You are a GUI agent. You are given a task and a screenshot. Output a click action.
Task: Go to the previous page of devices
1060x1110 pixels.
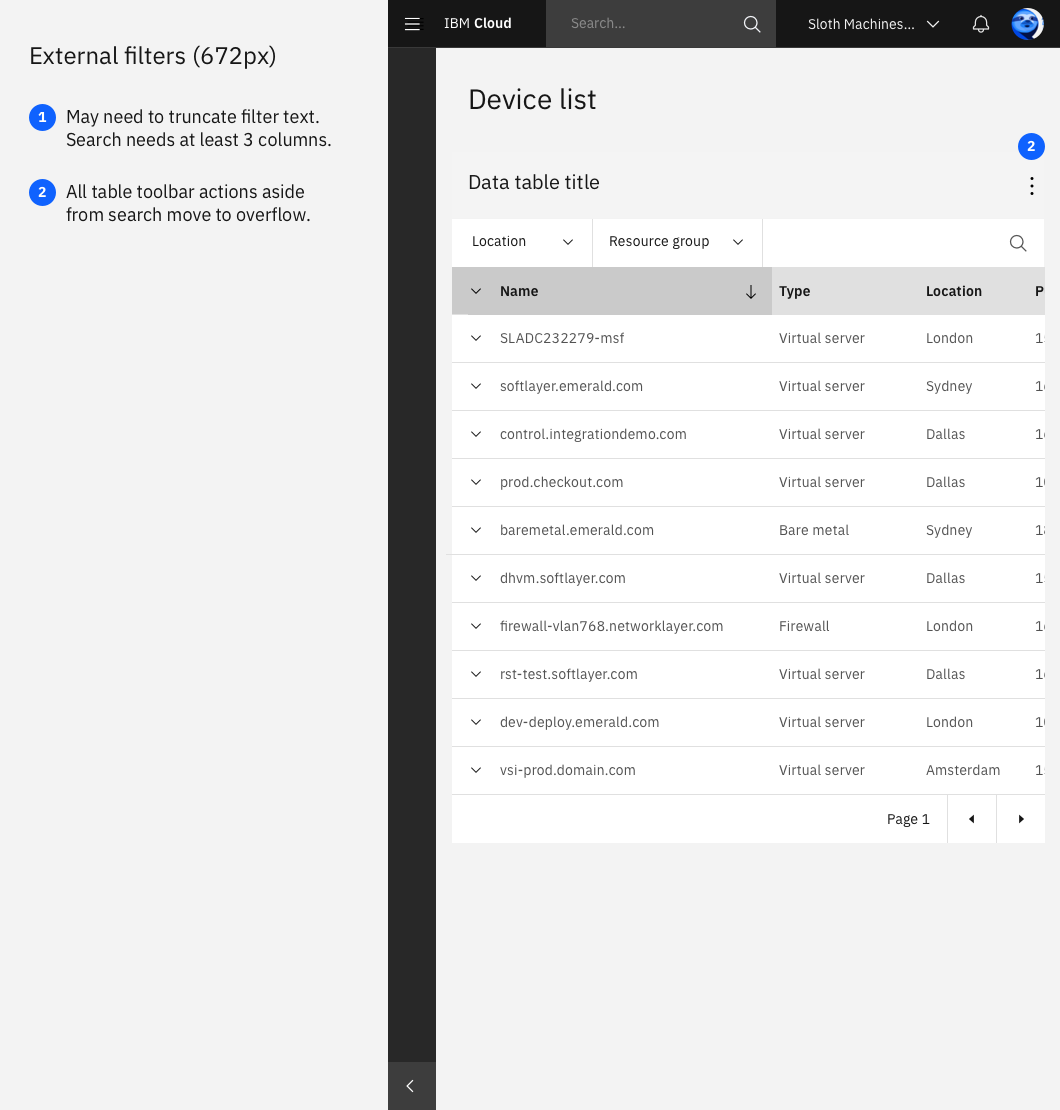coord(971,819)
